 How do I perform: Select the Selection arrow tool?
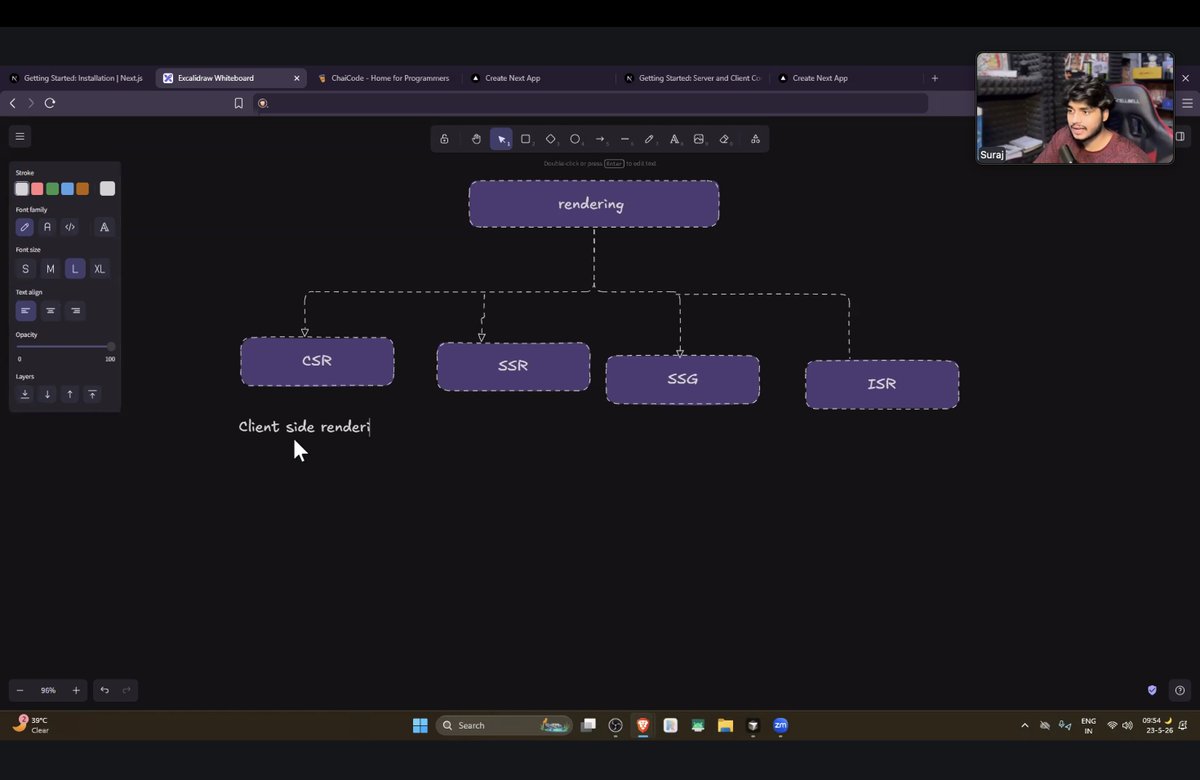(x=501, y=139)
